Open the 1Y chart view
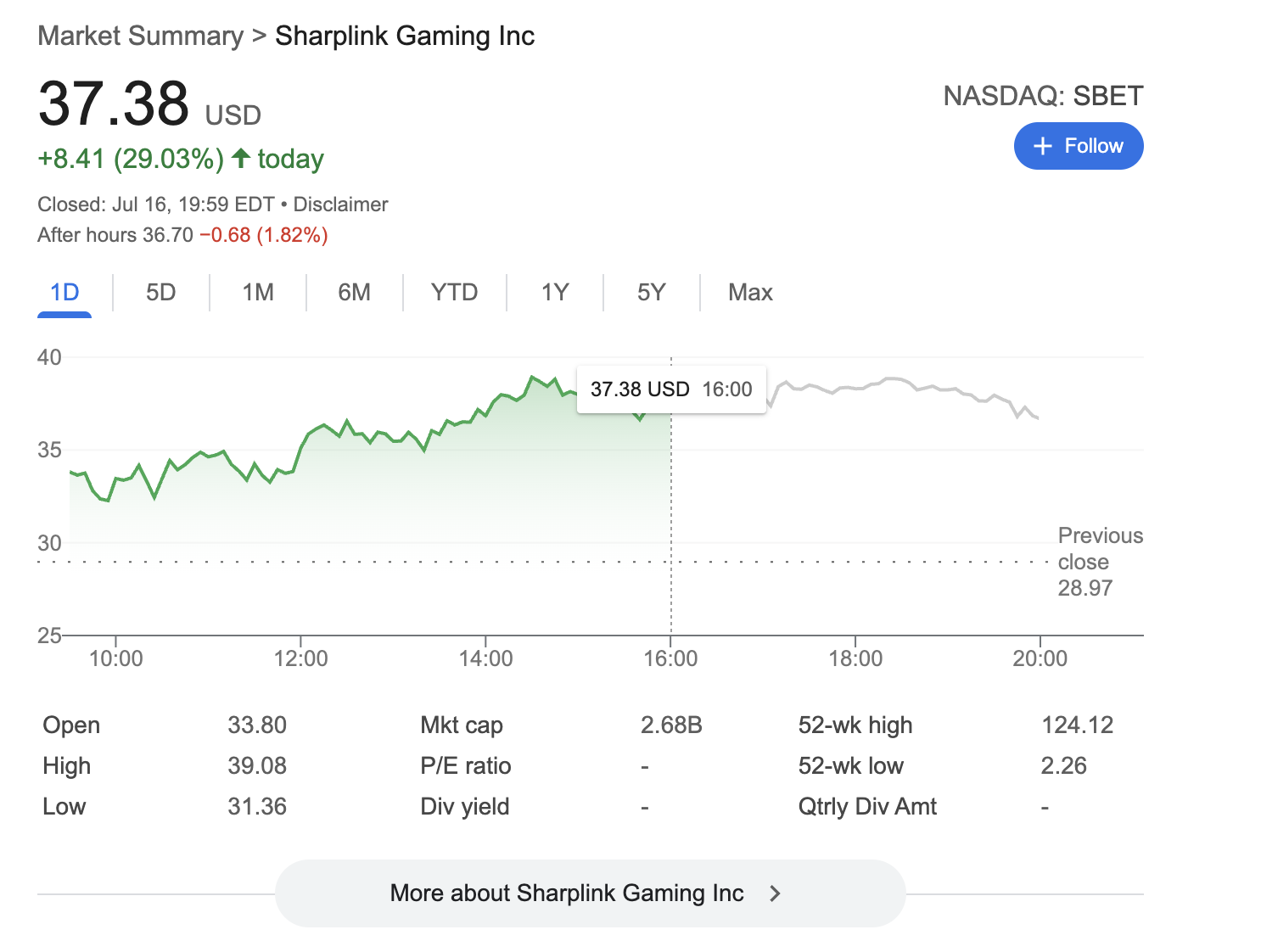This screenshot has width=1261, height=952. coord(555,293)
